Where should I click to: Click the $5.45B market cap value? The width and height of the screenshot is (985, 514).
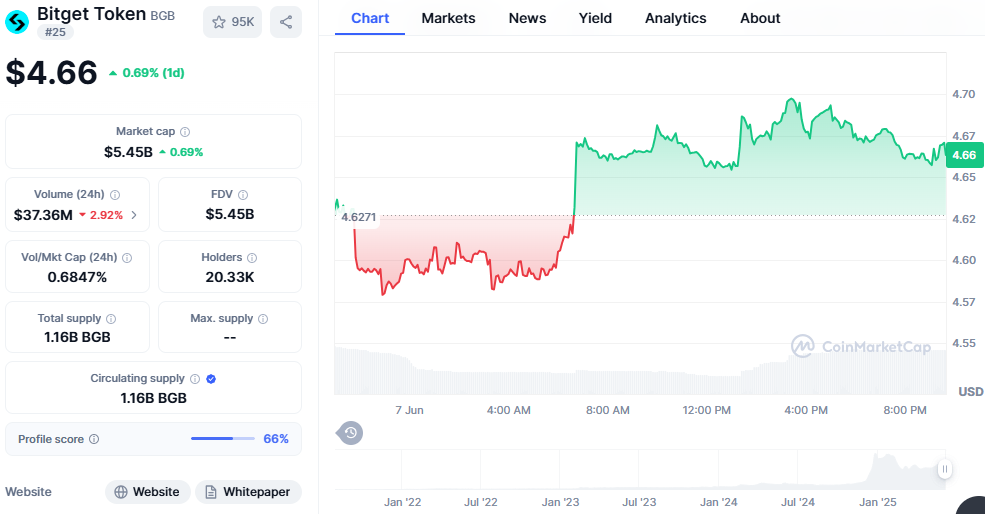coord(128,152)
